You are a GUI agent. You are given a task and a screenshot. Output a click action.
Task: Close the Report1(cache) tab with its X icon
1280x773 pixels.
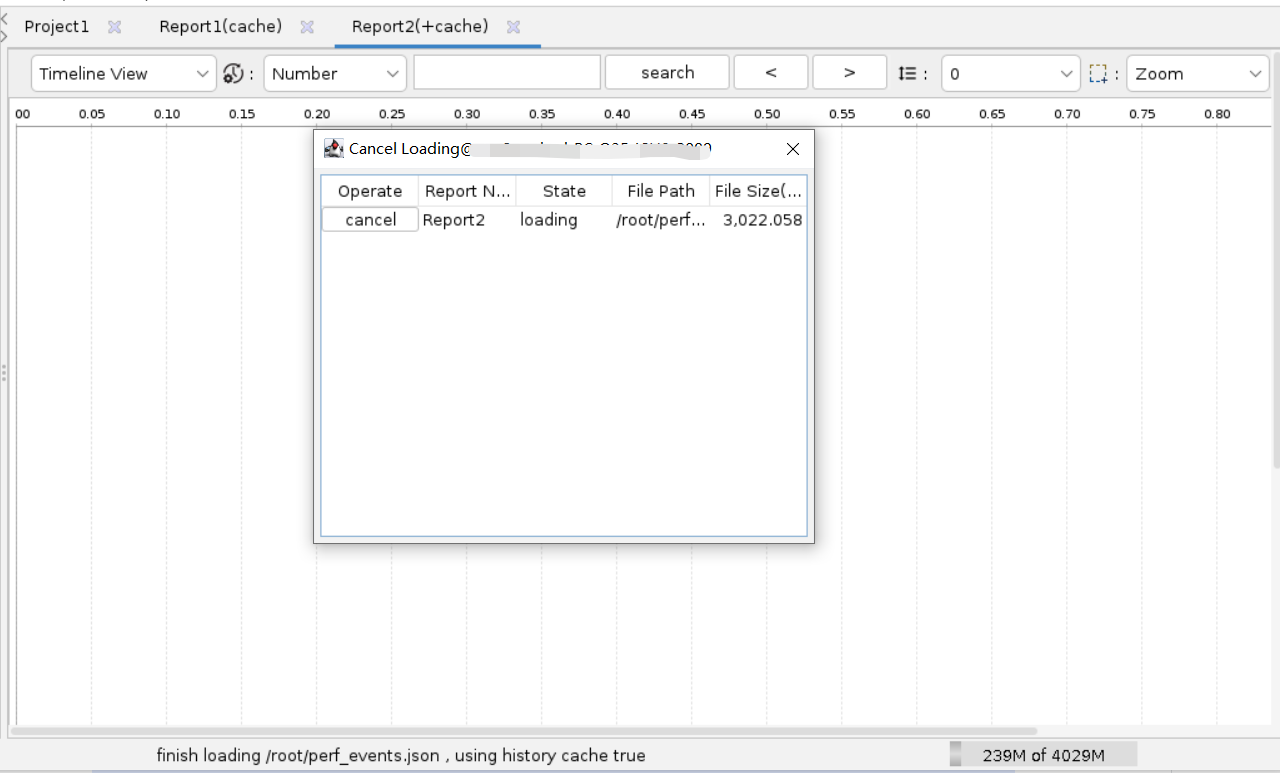click(307, 27)
